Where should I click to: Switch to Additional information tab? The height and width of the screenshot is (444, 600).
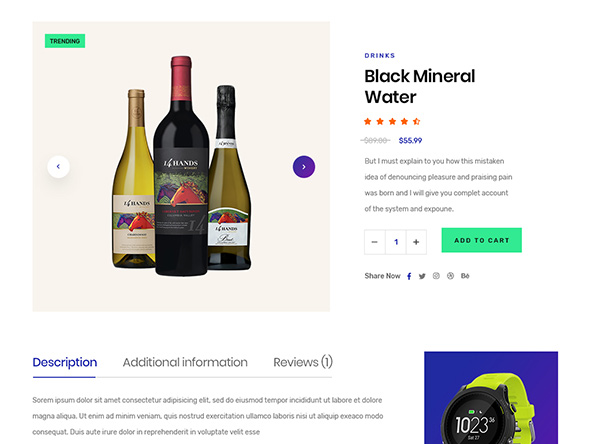[185, 362]
